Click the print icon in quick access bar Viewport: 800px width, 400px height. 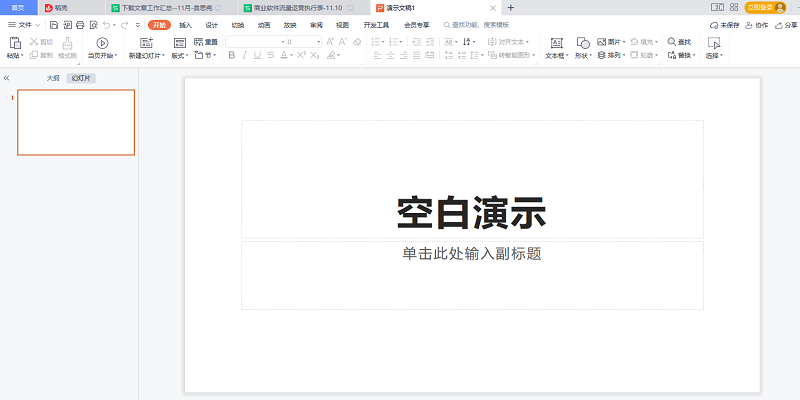pyautogui.click(x=80, y=24)
